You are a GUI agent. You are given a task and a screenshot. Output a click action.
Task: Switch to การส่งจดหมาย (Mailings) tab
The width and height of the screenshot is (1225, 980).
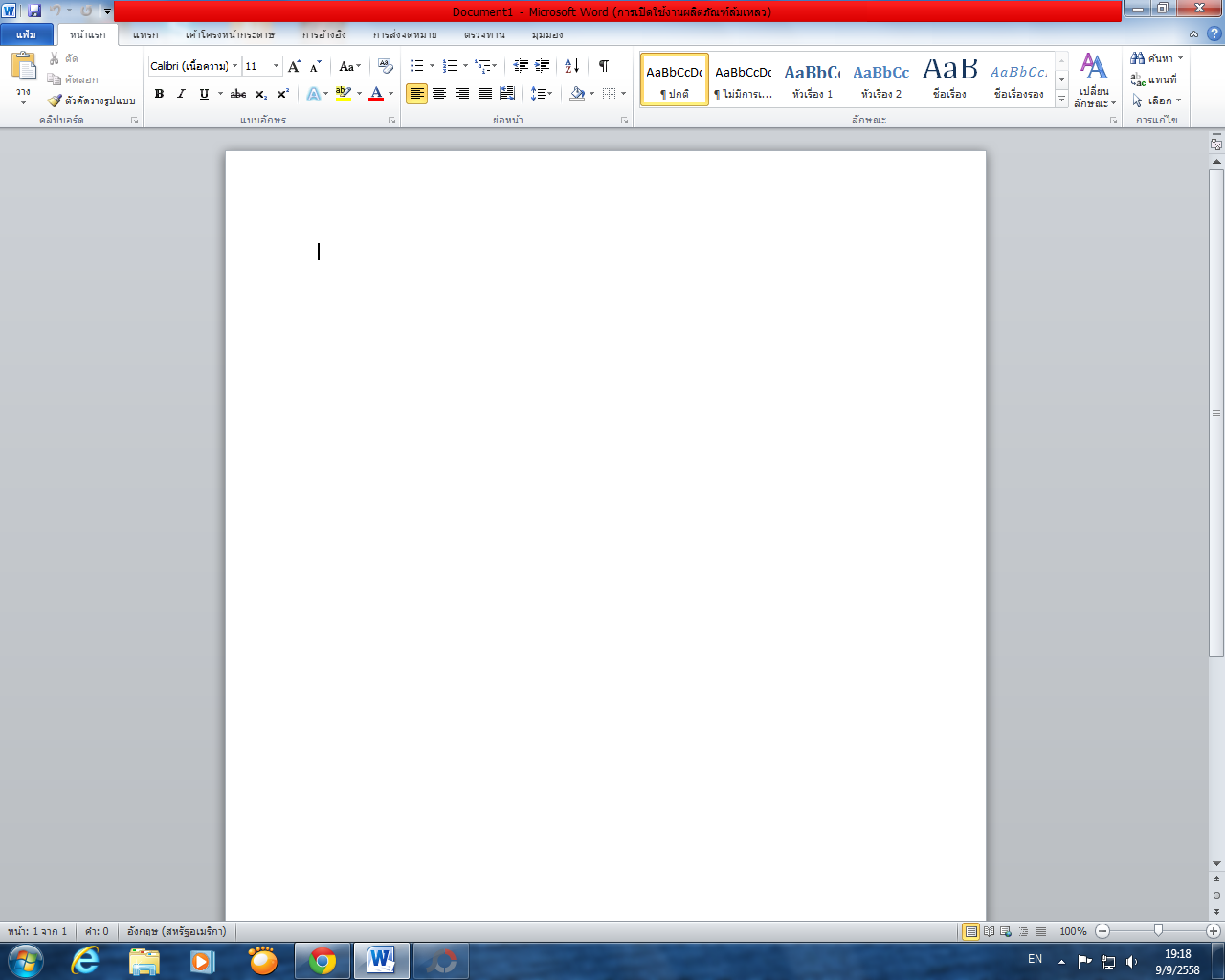pyautogui.click(x=405, y=34)
